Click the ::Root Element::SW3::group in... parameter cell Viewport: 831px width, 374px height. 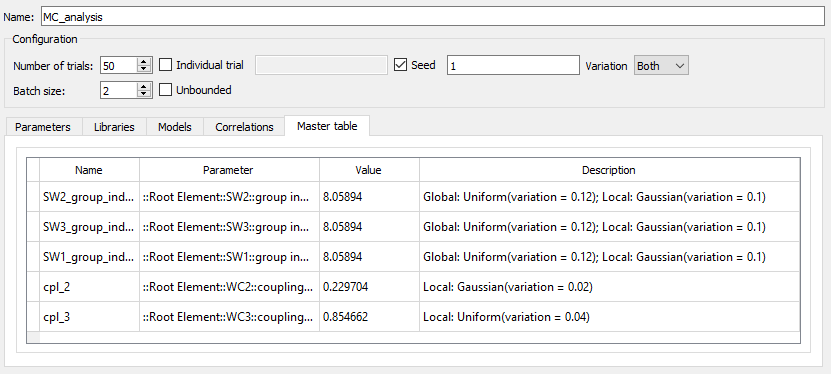(x=229, y=227)
